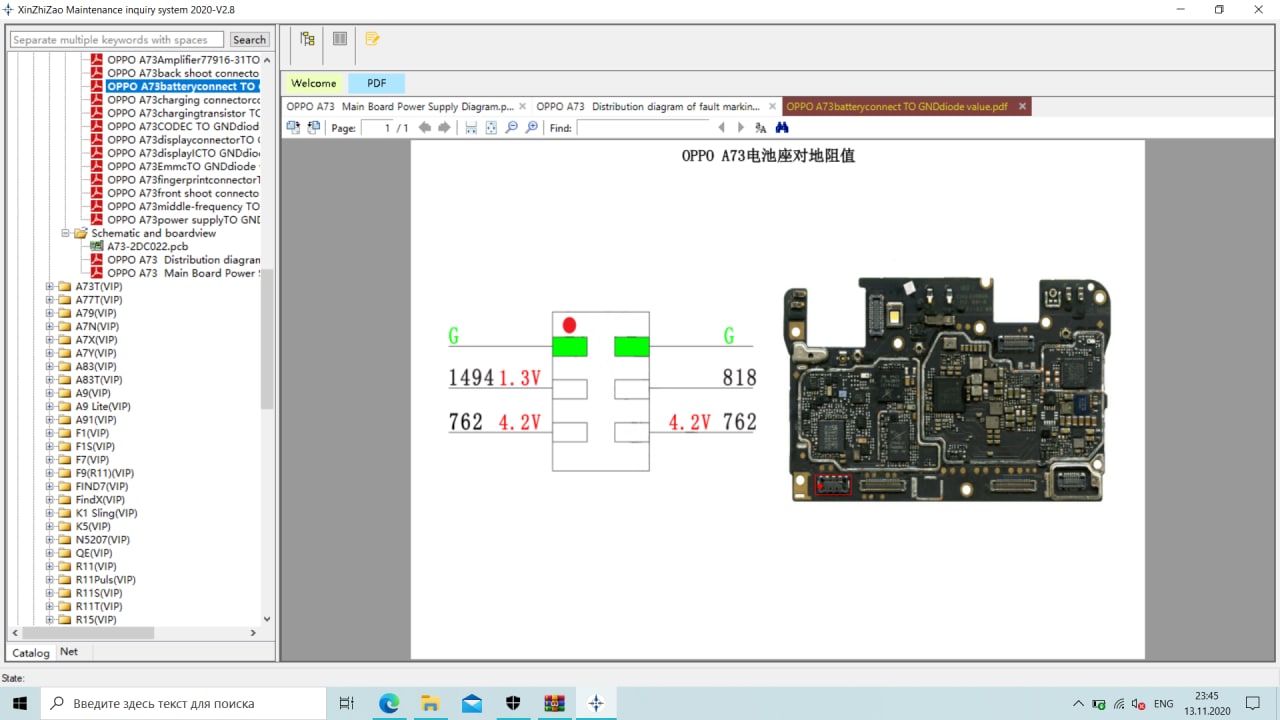Open OPPO A73power supplyTO GND document
1280x720 pixels.
tap(183, 220)
